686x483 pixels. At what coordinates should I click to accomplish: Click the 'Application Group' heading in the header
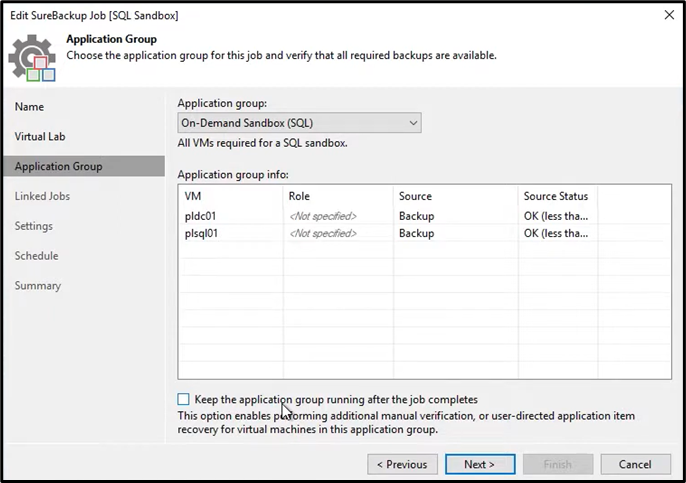[112, 39]
